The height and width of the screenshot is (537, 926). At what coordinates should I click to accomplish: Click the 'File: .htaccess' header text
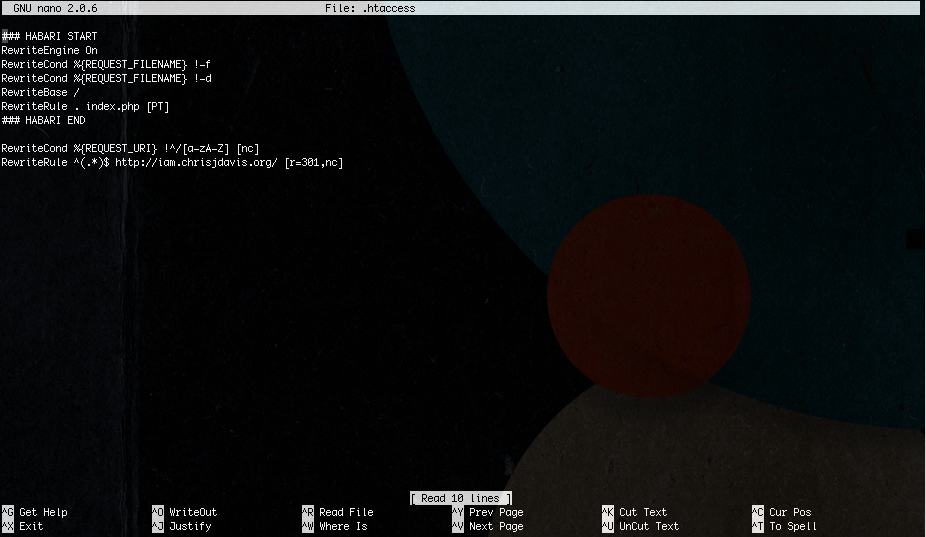click(x=370, y=8)
